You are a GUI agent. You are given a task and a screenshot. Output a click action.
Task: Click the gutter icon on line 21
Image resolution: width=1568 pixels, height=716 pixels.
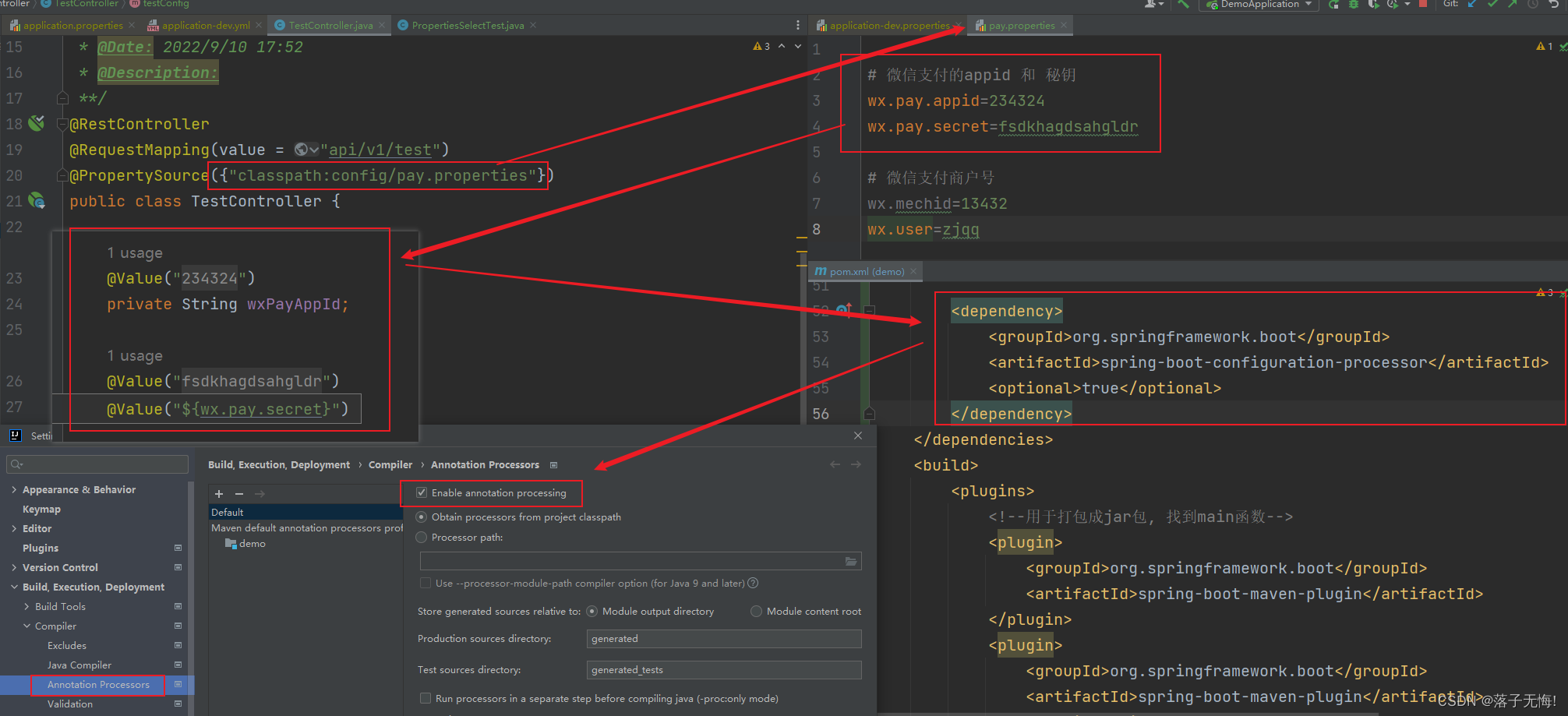(37, 200)
